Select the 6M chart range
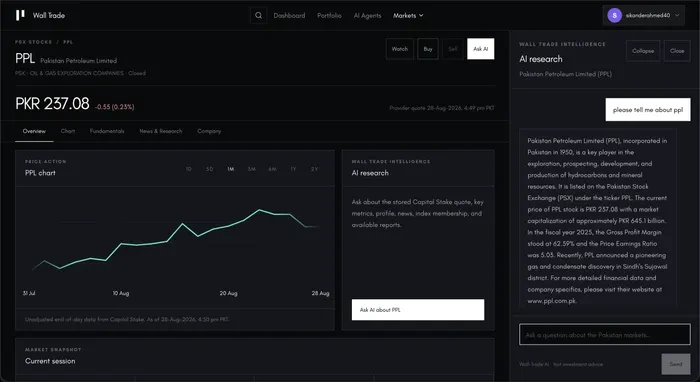 (272, 169)
